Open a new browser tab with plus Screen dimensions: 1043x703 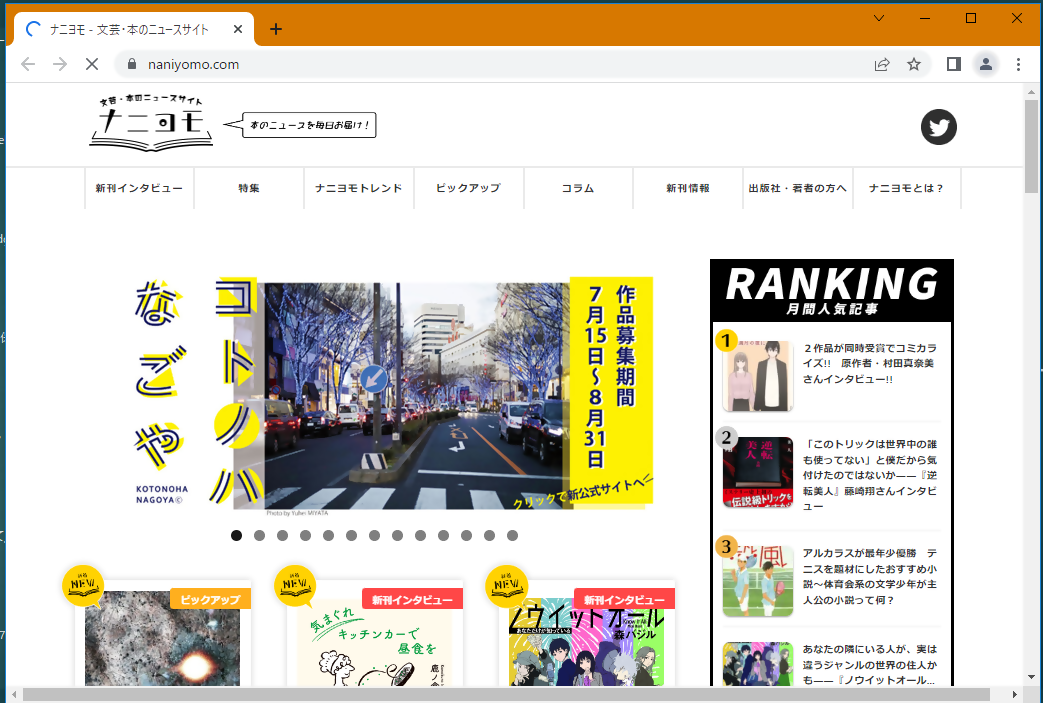click(276, 29)
